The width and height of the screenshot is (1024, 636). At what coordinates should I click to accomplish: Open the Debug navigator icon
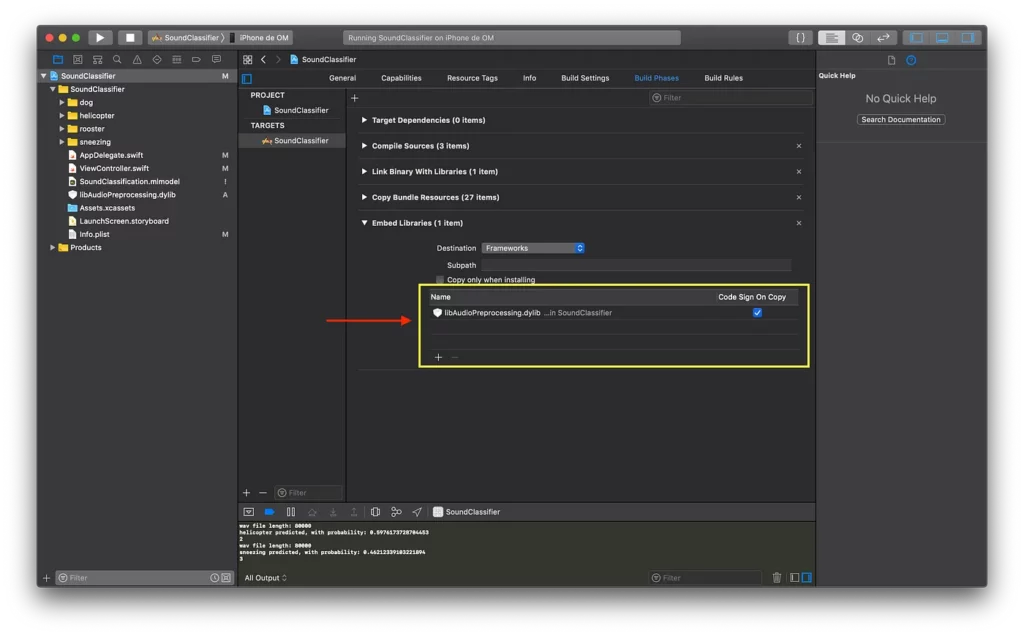click(176, 59)
